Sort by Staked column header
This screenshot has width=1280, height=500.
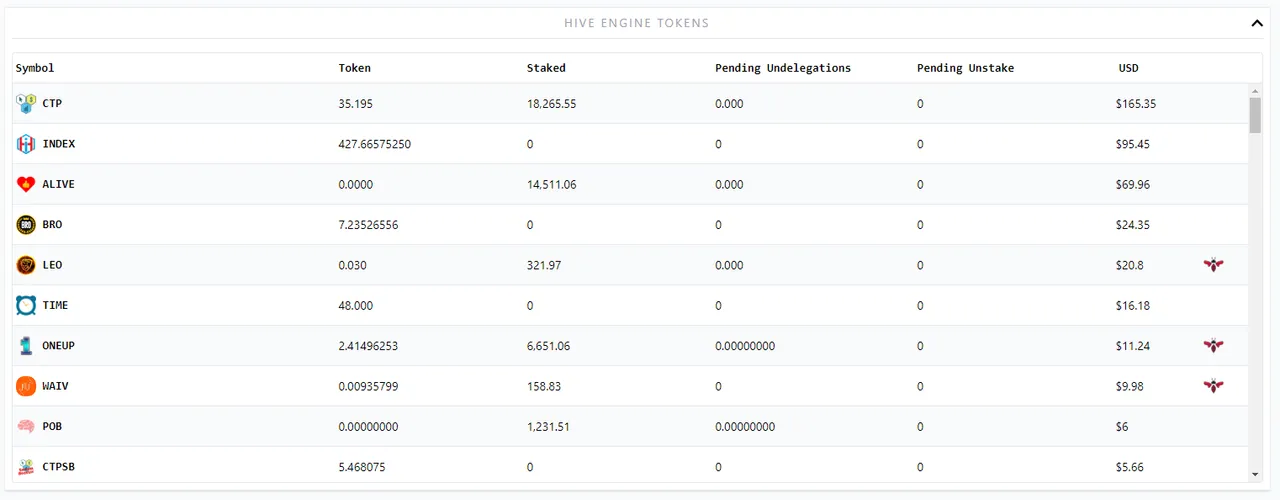click(x=546, y=68)
